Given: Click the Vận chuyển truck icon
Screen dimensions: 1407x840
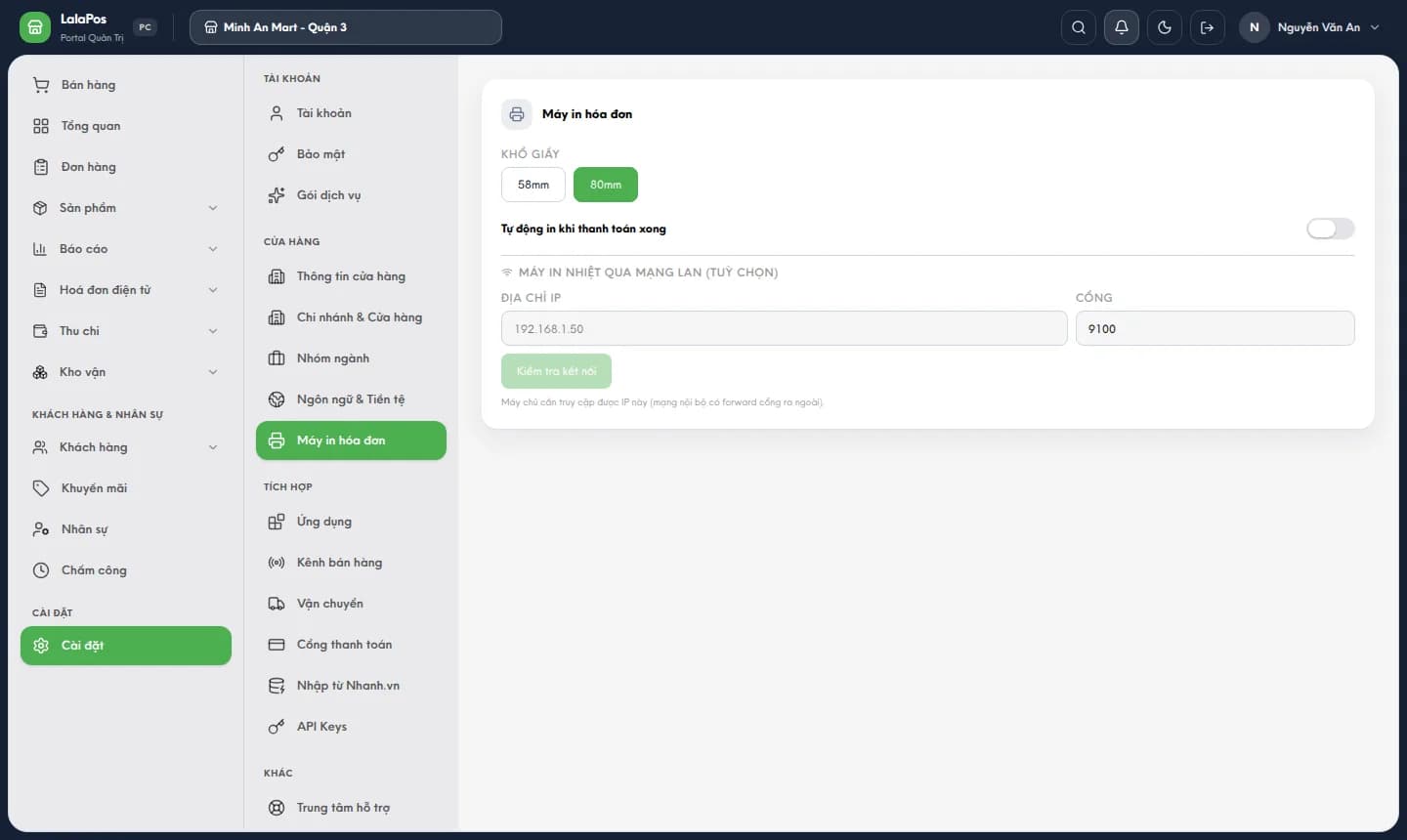Looking at the screenshot, I should (x=277, y=604).
